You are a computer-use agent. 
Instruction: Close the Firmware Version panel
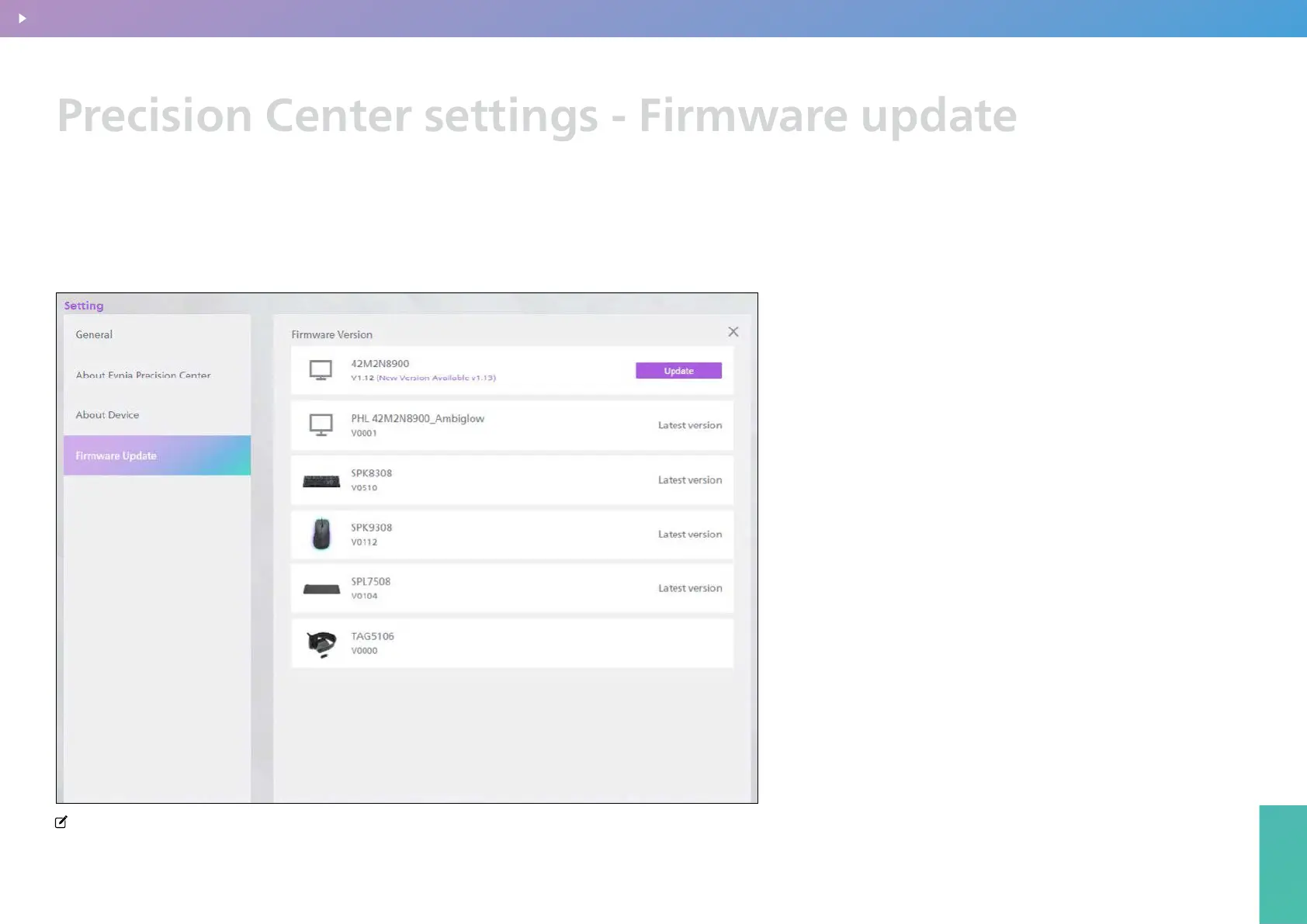[733, 332]
